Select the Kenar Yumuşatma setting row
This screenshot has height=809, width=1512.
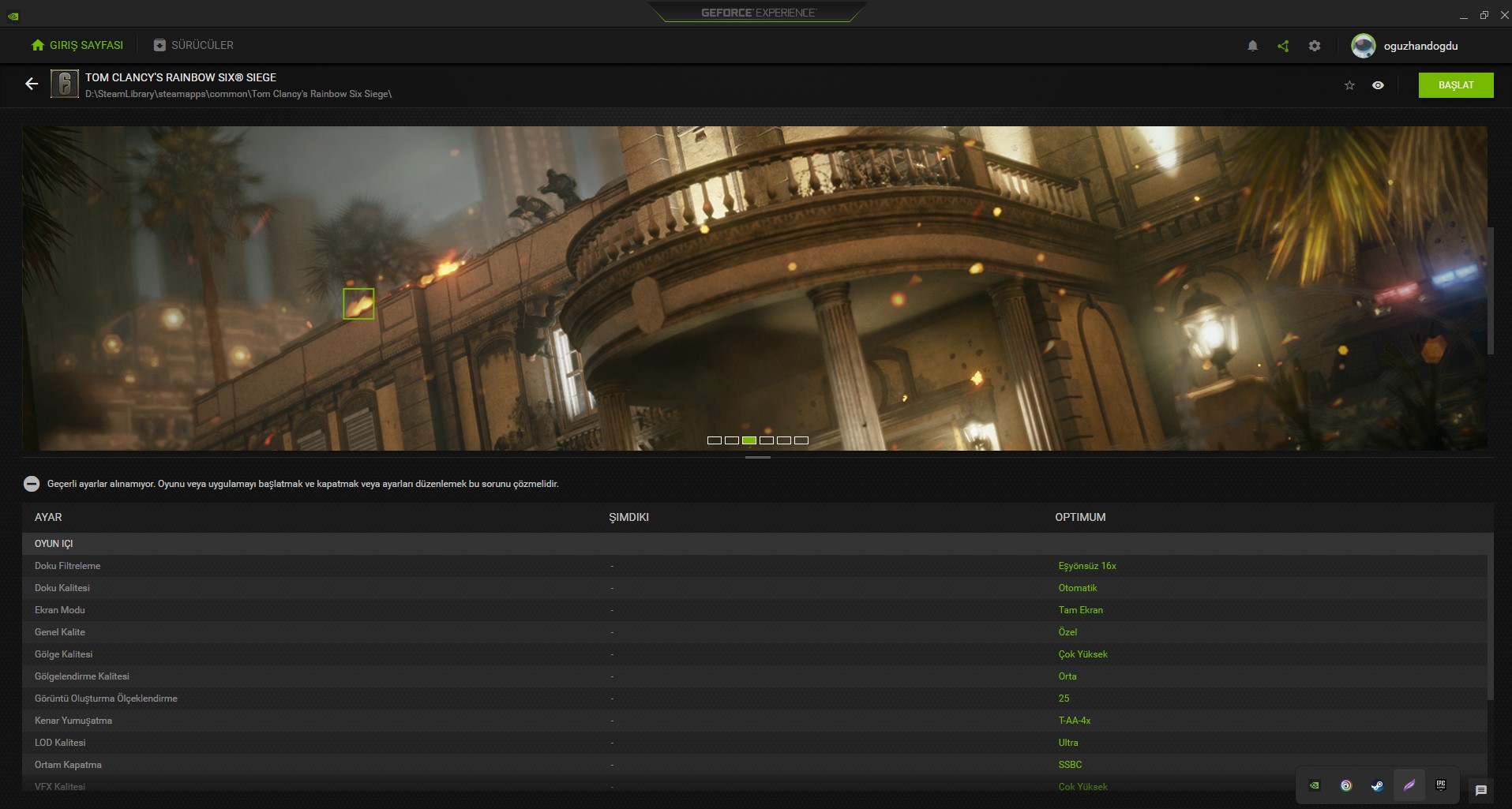(755, 721)
